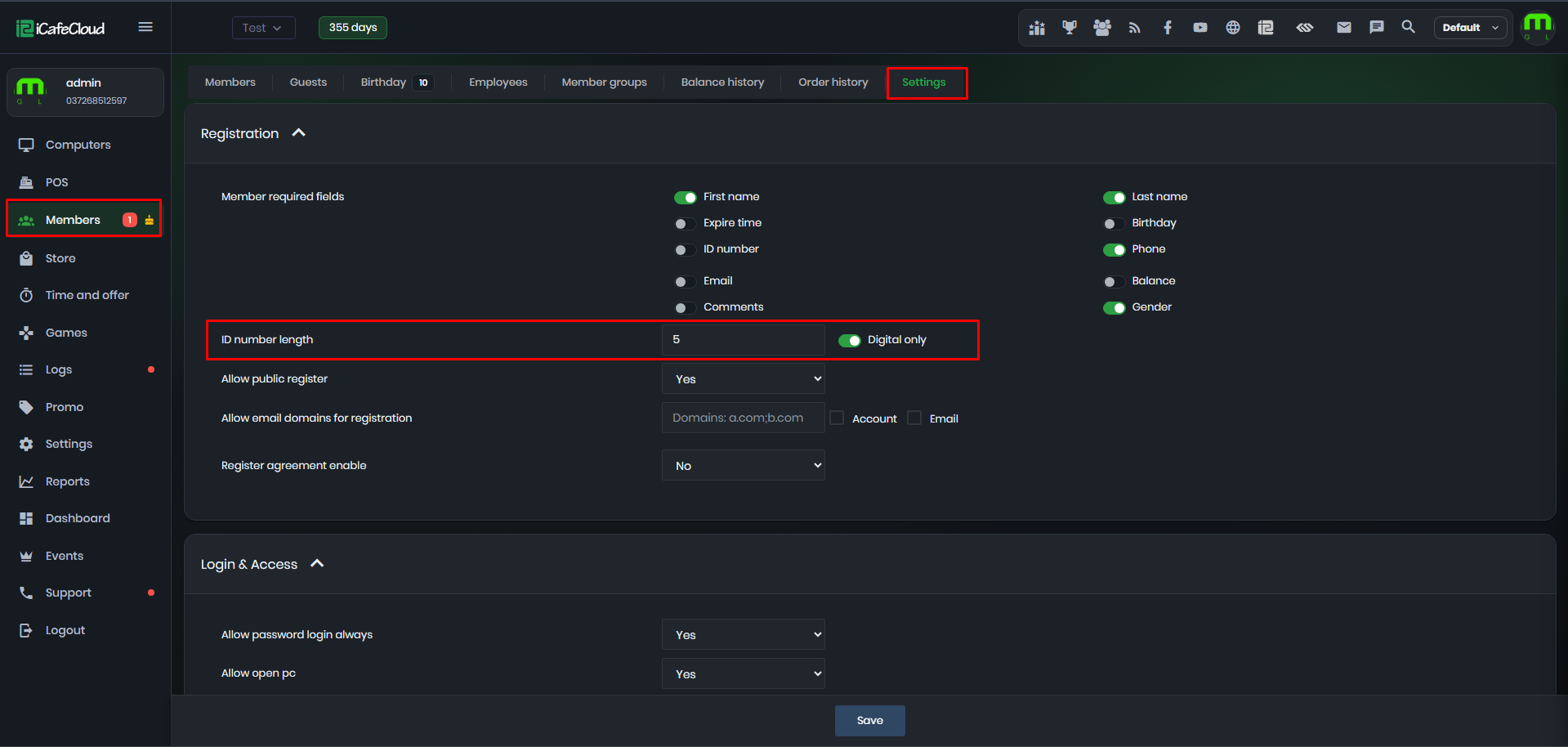Image resolution: width=1568 pixels, height=747 pixels.
Task: Switch to the Balance history tab
Action: 723,83
